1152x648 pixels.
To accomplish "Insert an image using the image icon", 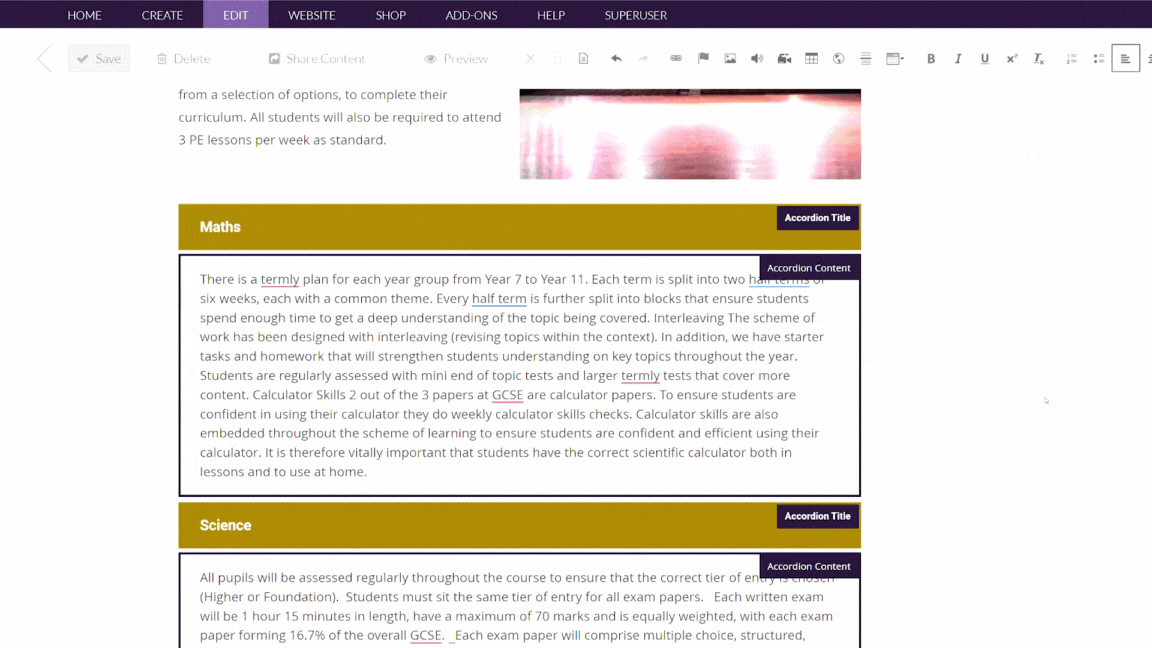I will click(730, 58).
